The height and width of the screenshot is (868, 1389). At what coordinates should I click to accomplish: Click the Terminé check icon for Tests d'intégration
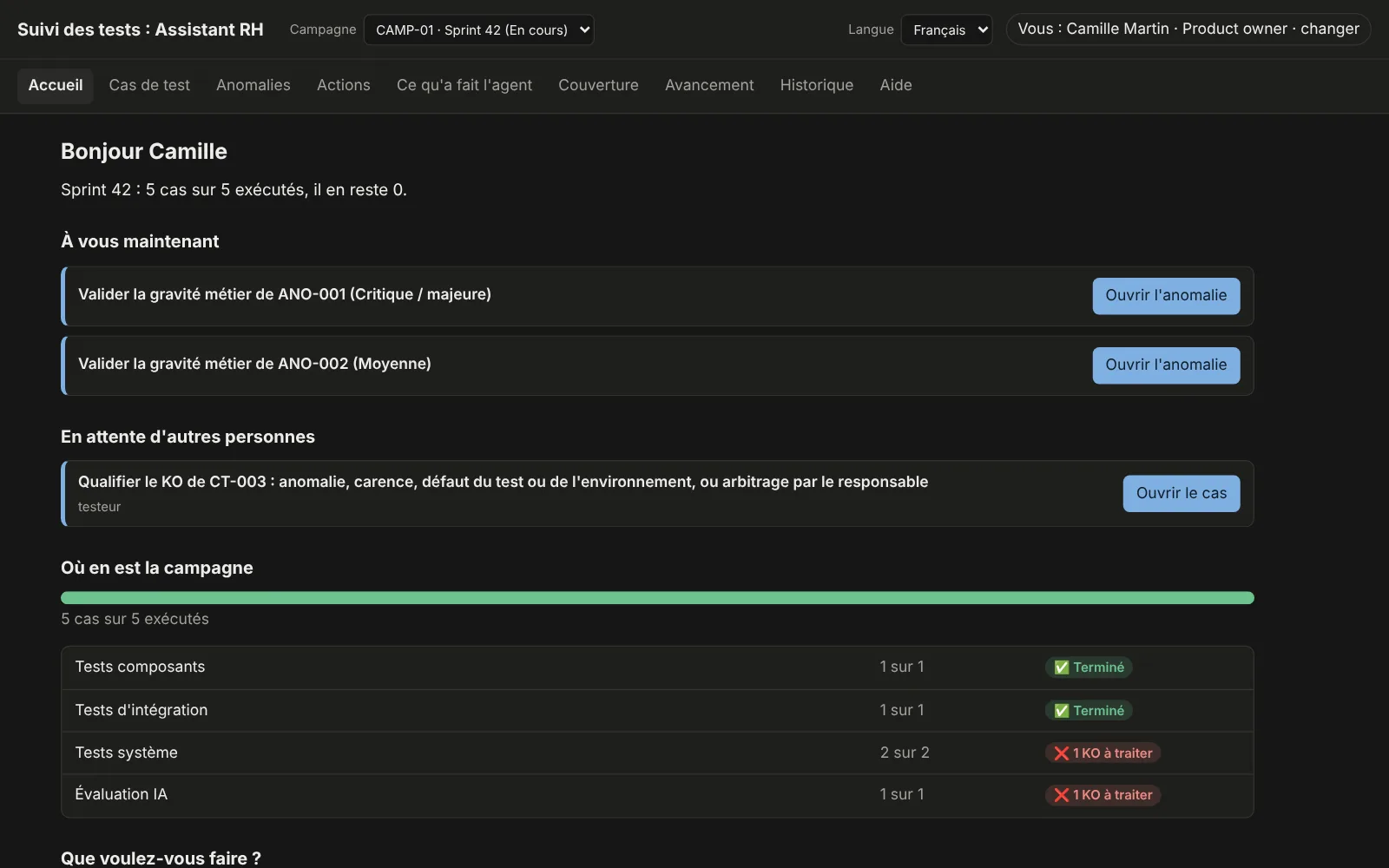[1061, 711]
